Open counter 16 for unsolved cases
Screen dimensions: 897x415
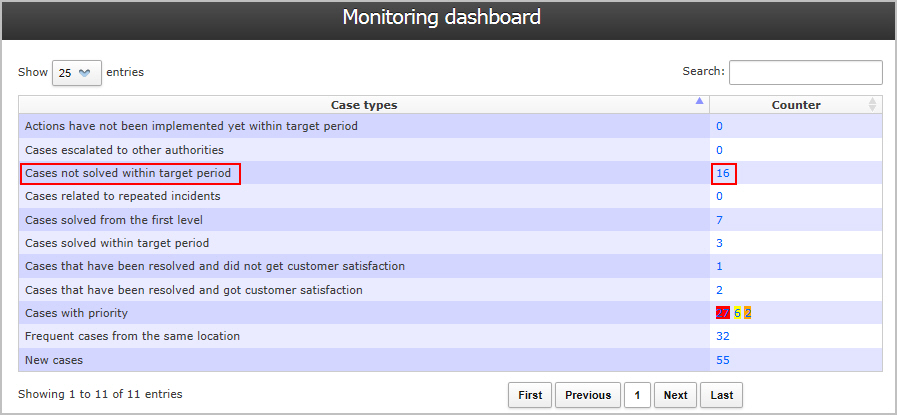(x=723, y=173)
